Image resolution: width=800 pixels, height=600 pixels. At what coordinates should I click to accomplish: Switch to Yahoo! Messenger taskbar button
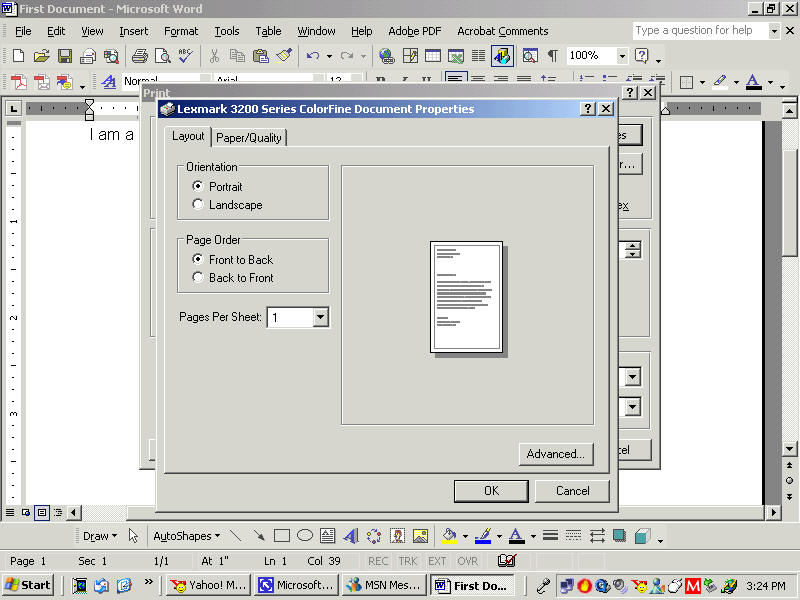click(x=209, y=585)
